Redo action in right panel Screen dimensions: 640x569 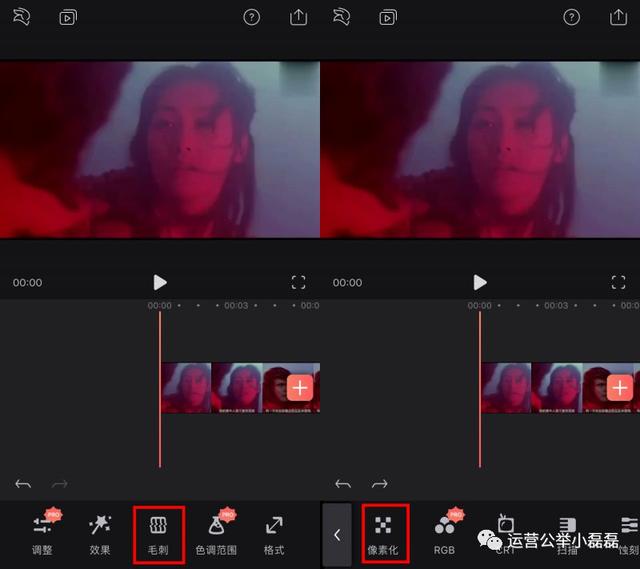point(380,484)
